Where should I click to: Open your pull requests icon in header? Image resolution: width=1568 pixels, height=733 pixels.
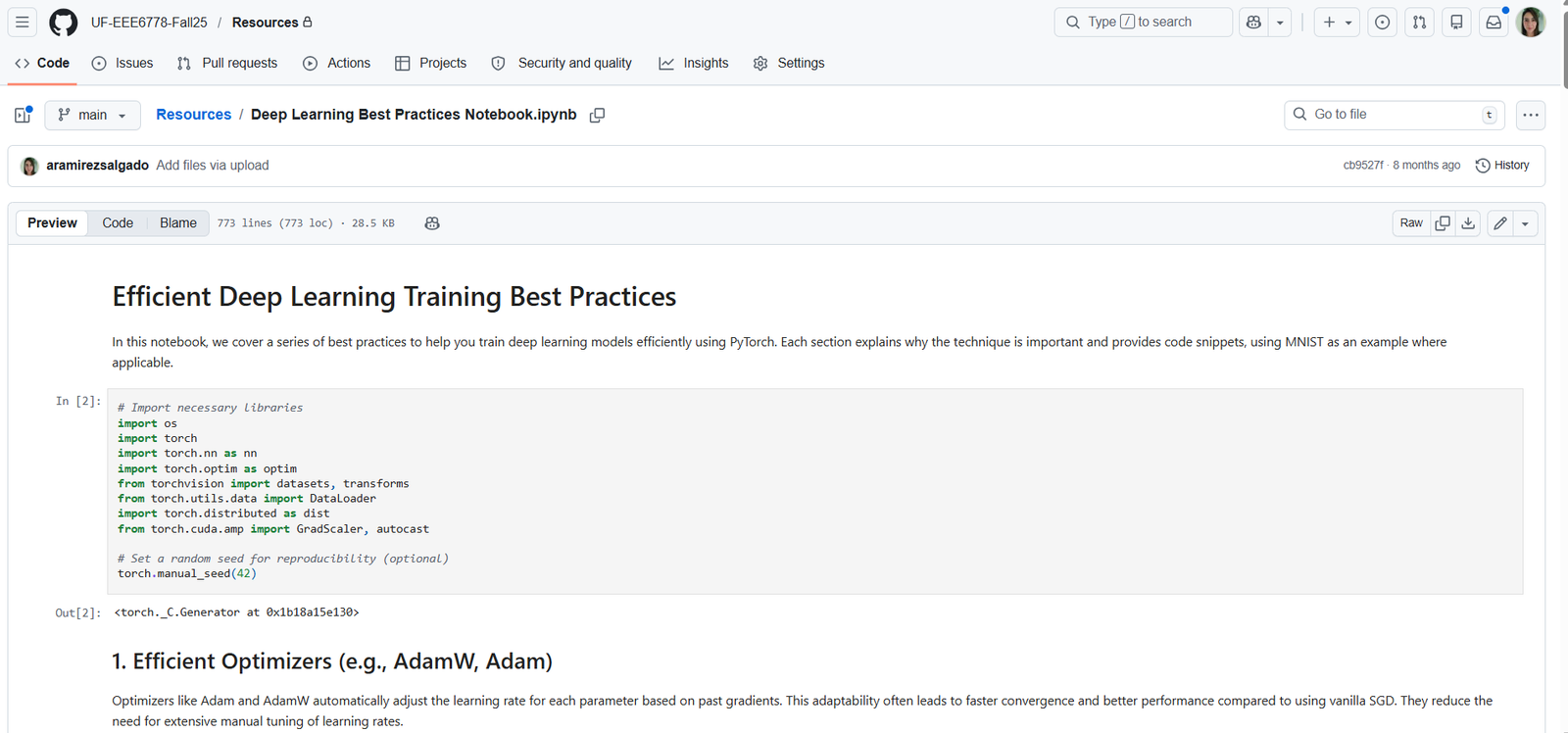pos(1419,22)
